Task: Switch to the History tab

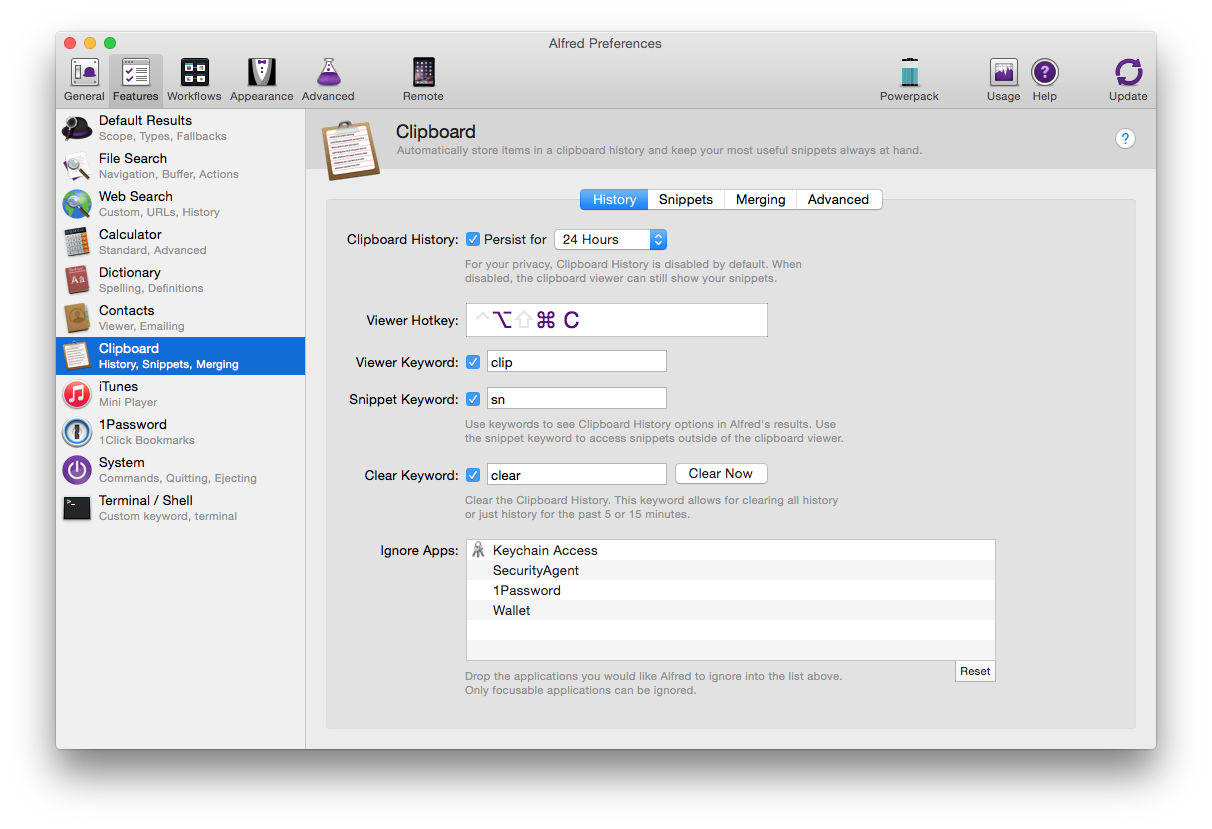Action: click(x=614, y=199)
